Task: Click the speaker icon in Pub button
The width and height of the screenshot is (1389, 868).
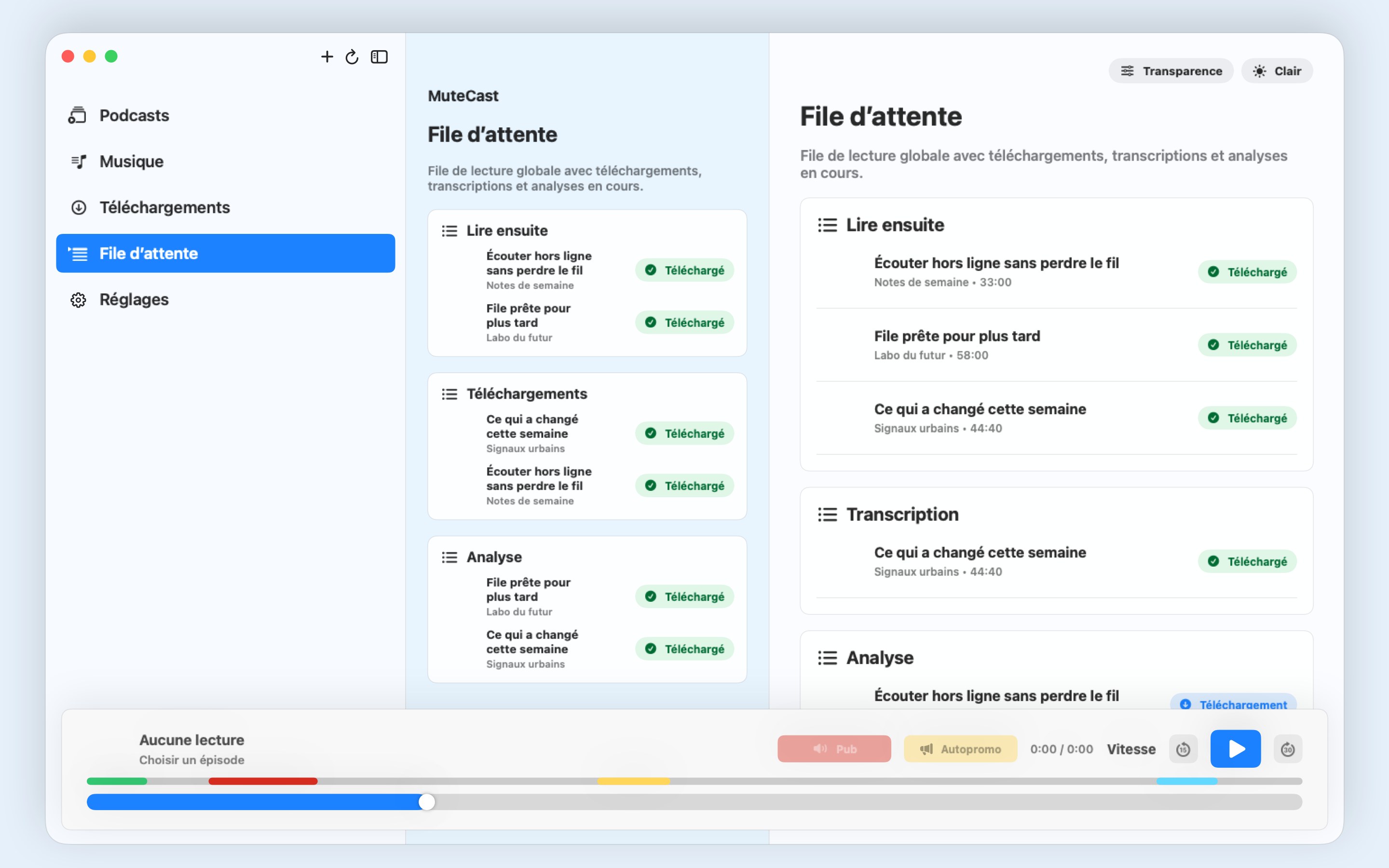Action: point(819,748)
